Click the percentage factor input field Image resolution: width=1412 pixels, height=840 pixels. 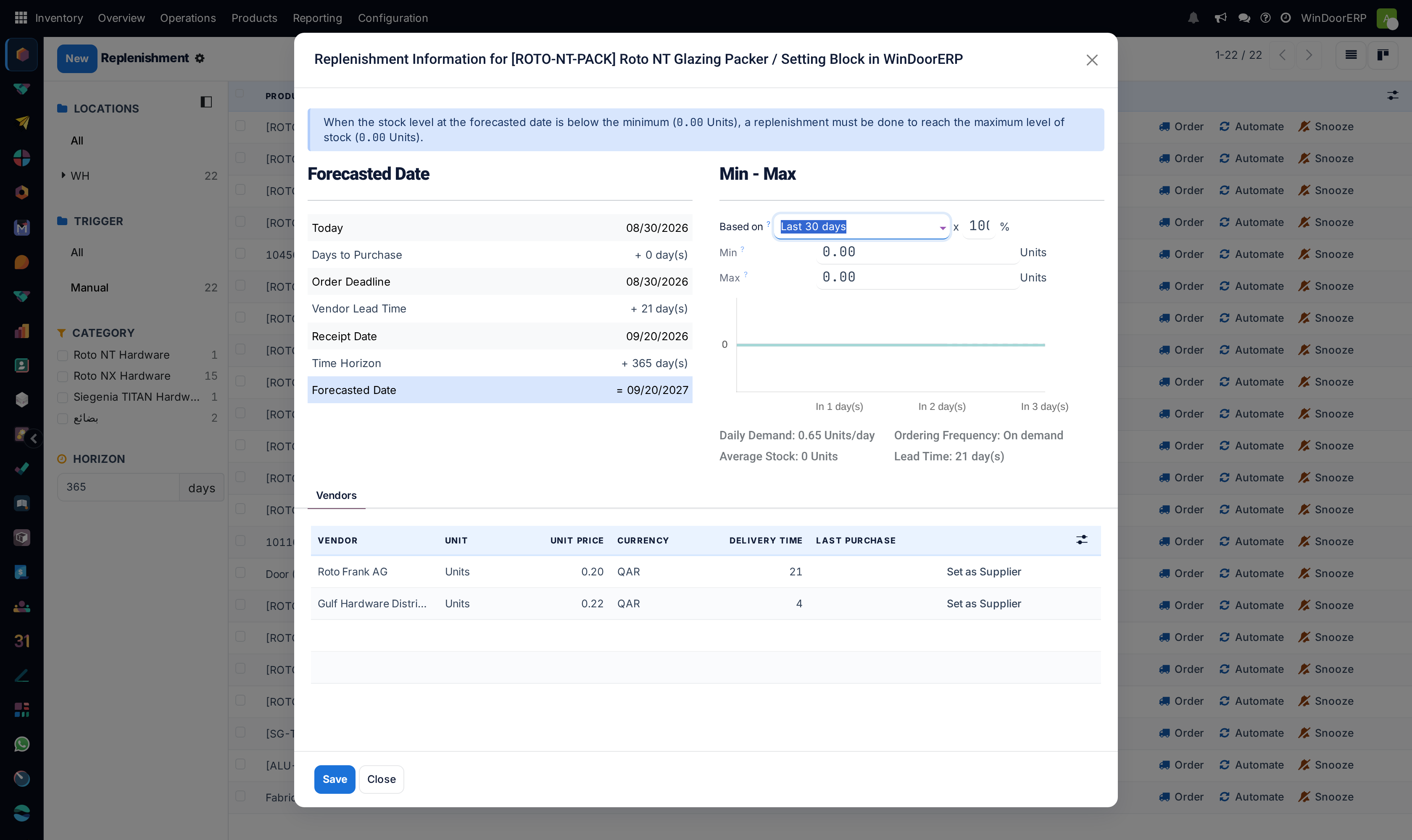[x=979, y=226]
